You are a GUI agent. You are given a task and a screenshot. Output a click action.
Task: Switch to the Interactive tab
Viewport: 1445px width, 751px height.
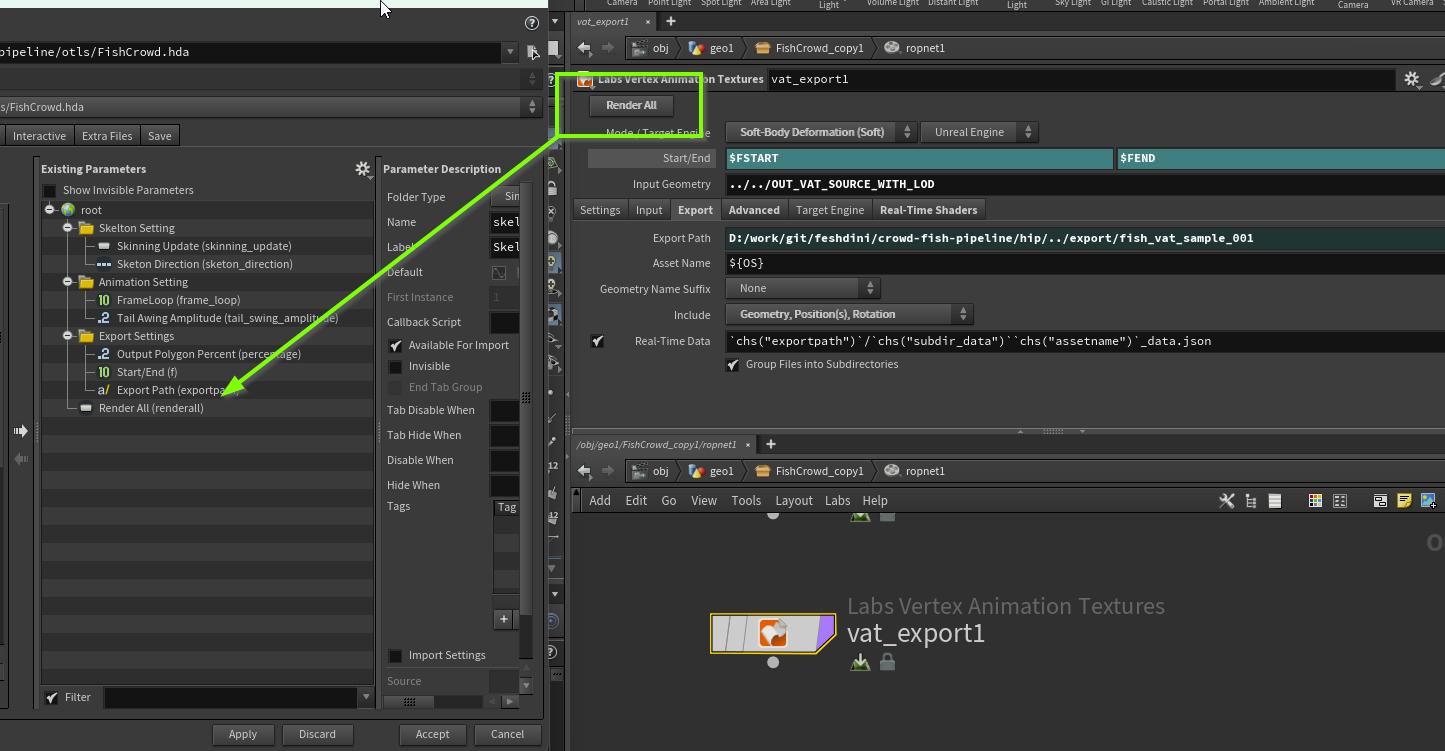pyautogui.click(x=40, y=136)
